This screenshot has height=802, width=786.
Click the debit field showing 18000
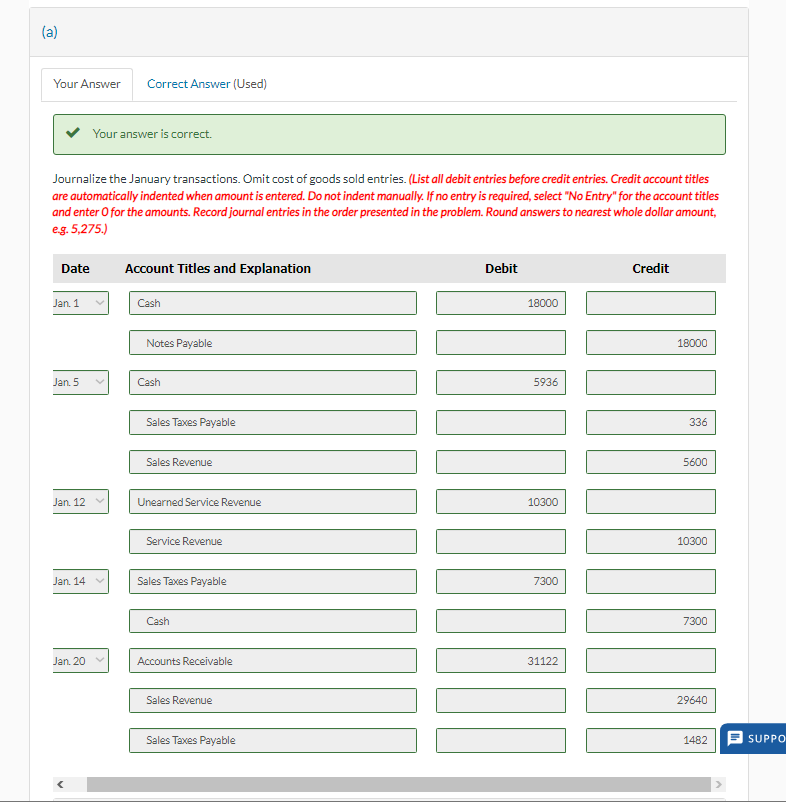501,303
